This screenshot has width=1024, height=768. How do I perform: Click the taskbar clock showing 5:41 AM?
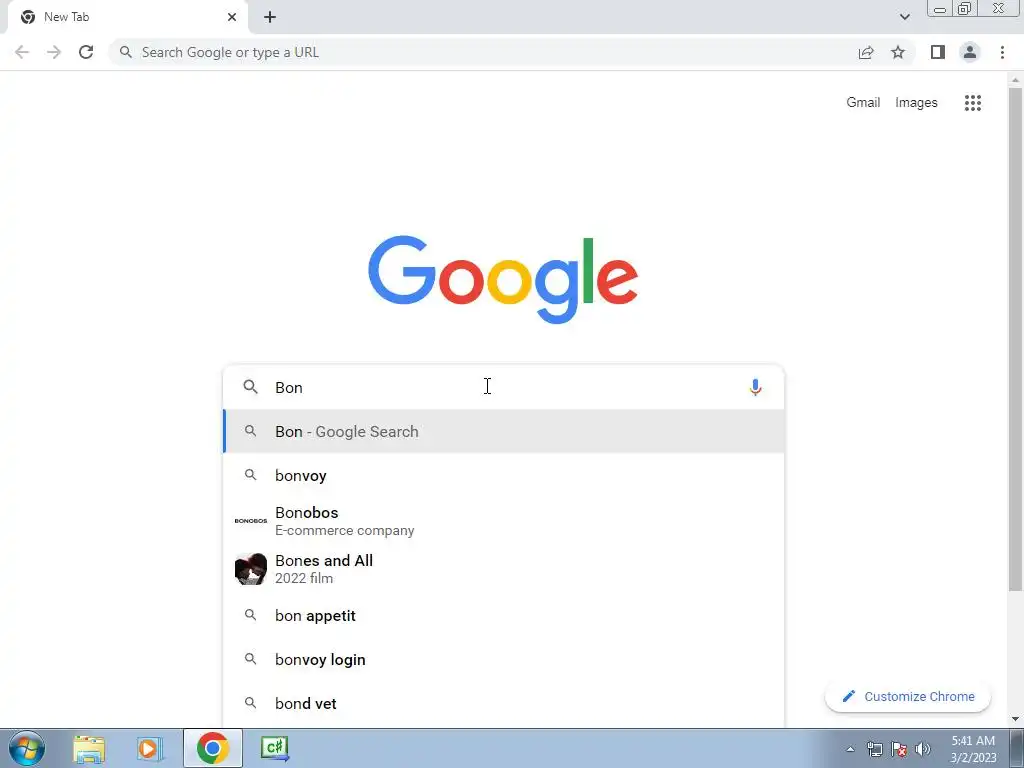973,749
